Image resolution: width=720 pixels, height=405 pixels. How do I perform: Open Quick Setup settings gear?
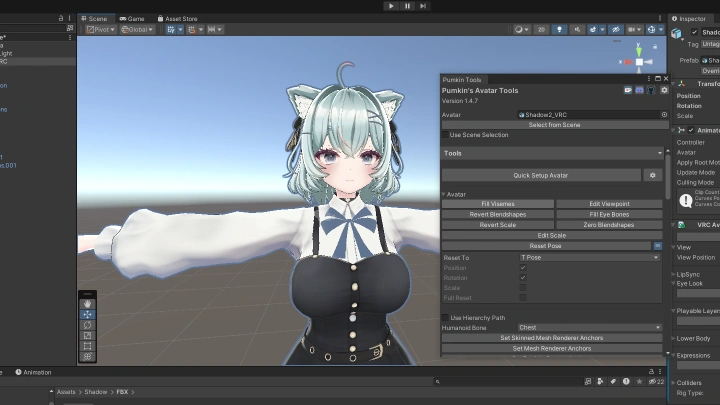pyautogui.click(x=653, y=175)
